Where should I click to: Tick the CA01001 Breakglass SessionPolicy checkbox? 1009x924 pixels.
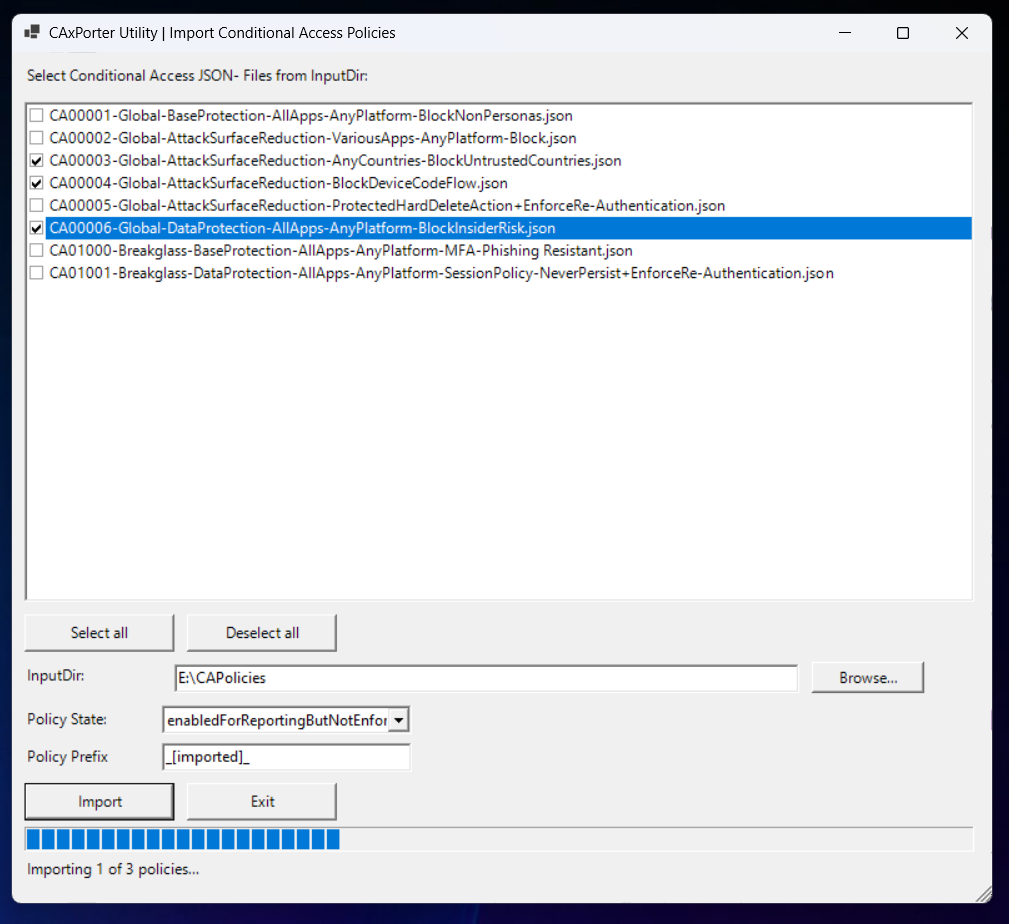[37, 273]
